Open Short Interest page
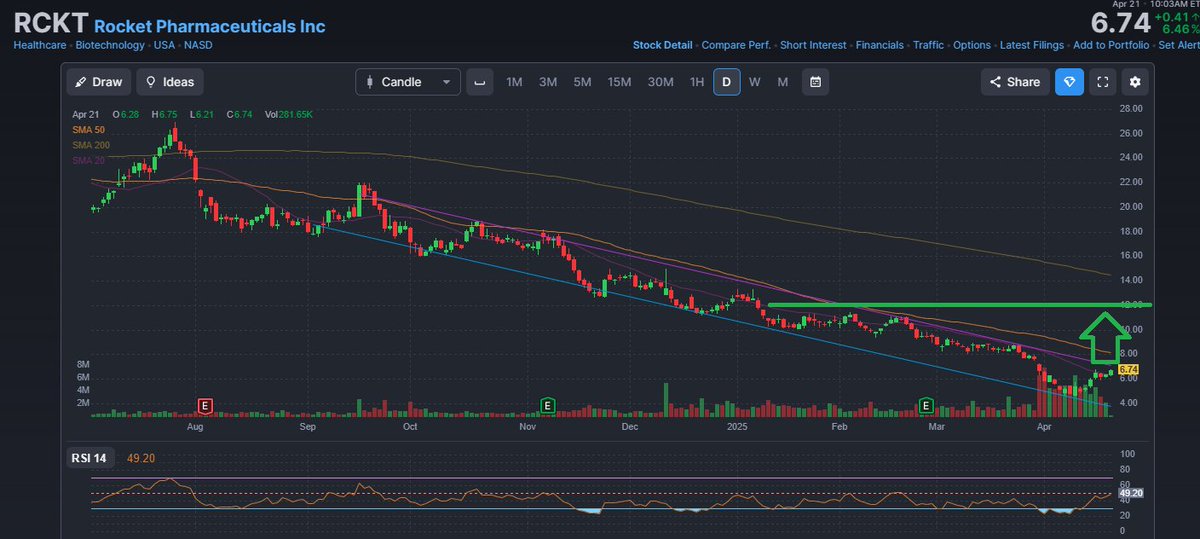Image resolution: width=1200 pixels, height=539 pixels. (813, 45)
